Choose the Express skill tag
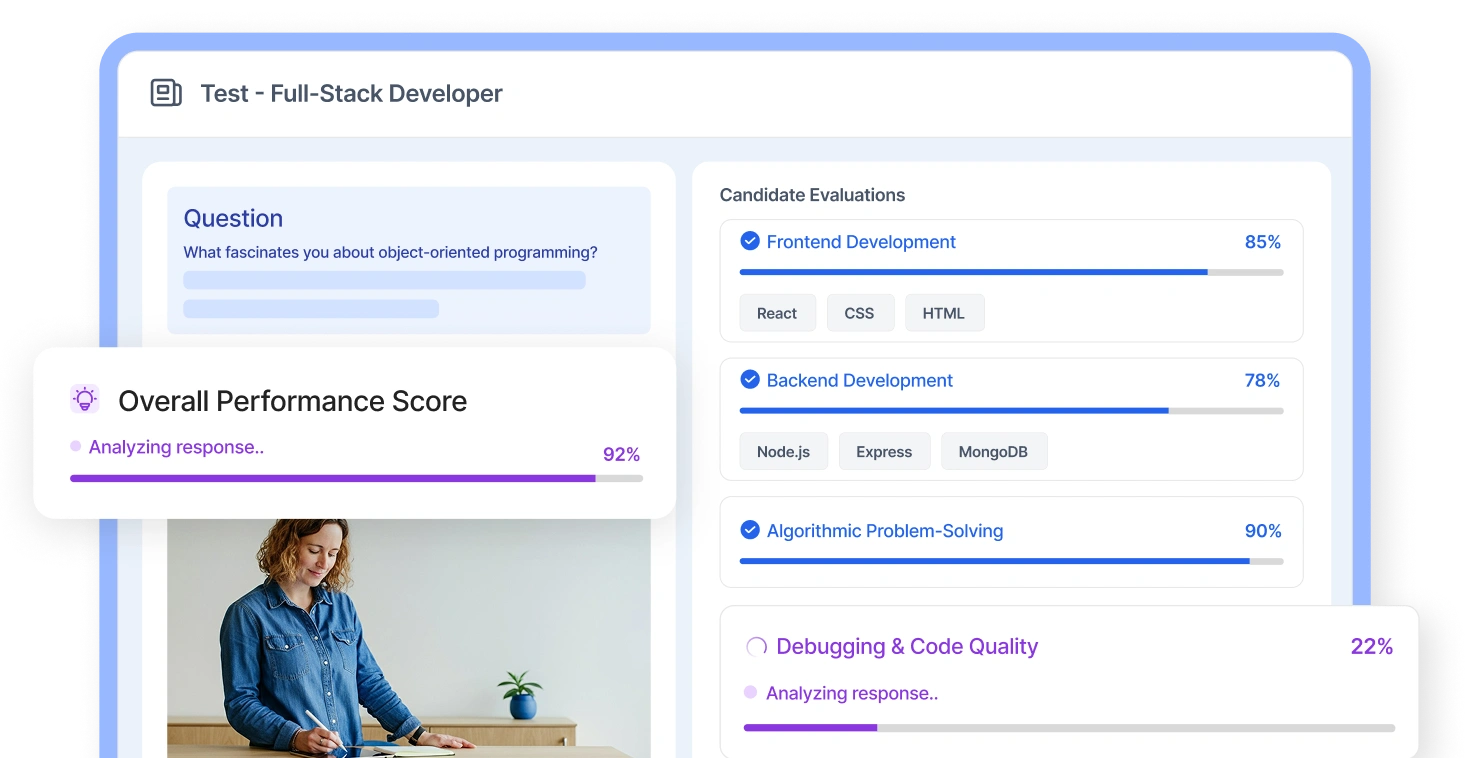 pos(884,451)
